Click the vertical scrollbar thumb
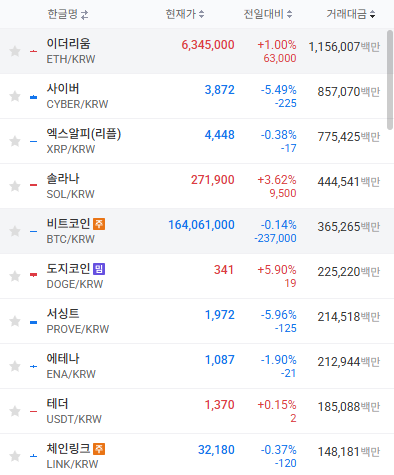 (390, 80)
